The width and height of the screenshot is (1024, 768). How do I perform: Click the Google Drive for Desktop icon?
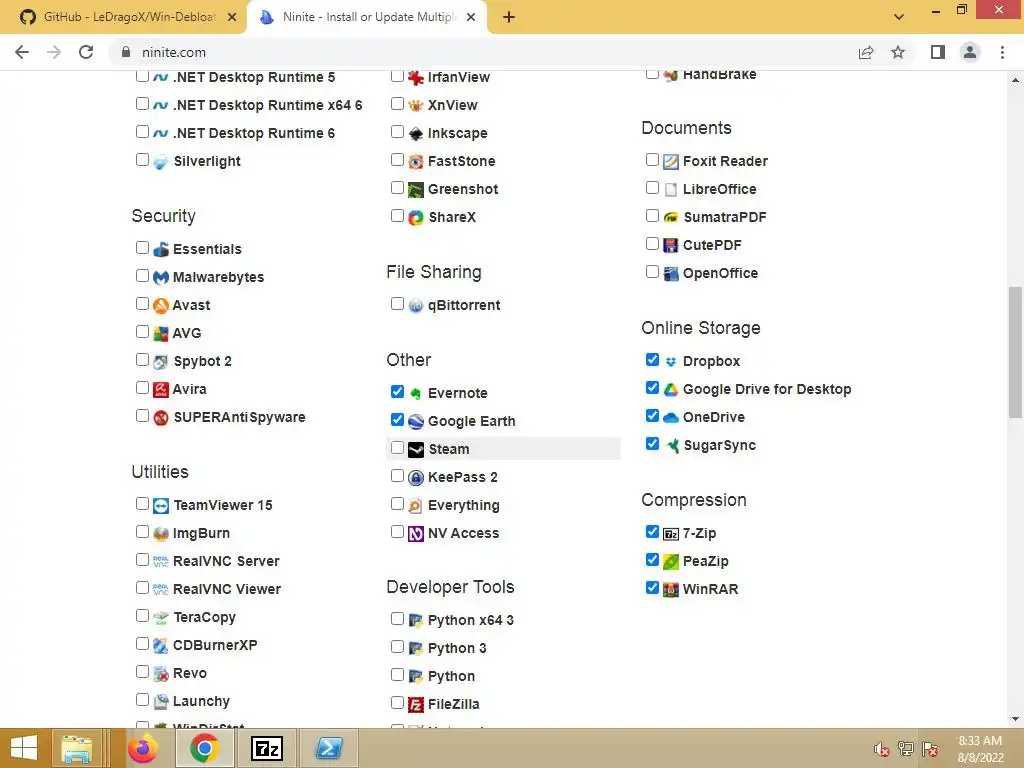click(671, 390)
